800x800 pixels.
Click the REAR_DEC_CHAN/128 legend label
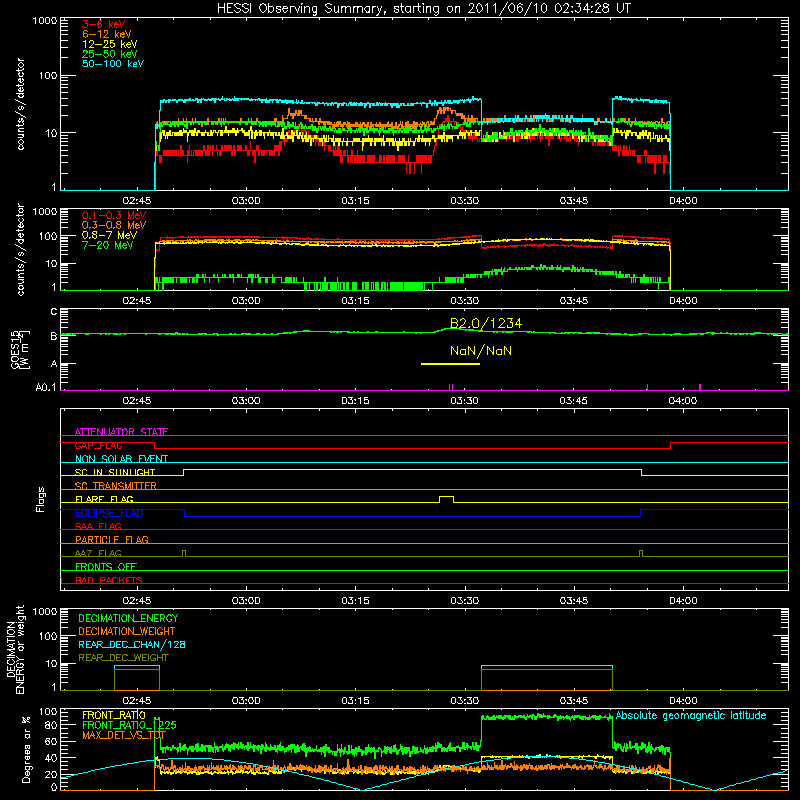pyautogui.click(x=132, y=644)
